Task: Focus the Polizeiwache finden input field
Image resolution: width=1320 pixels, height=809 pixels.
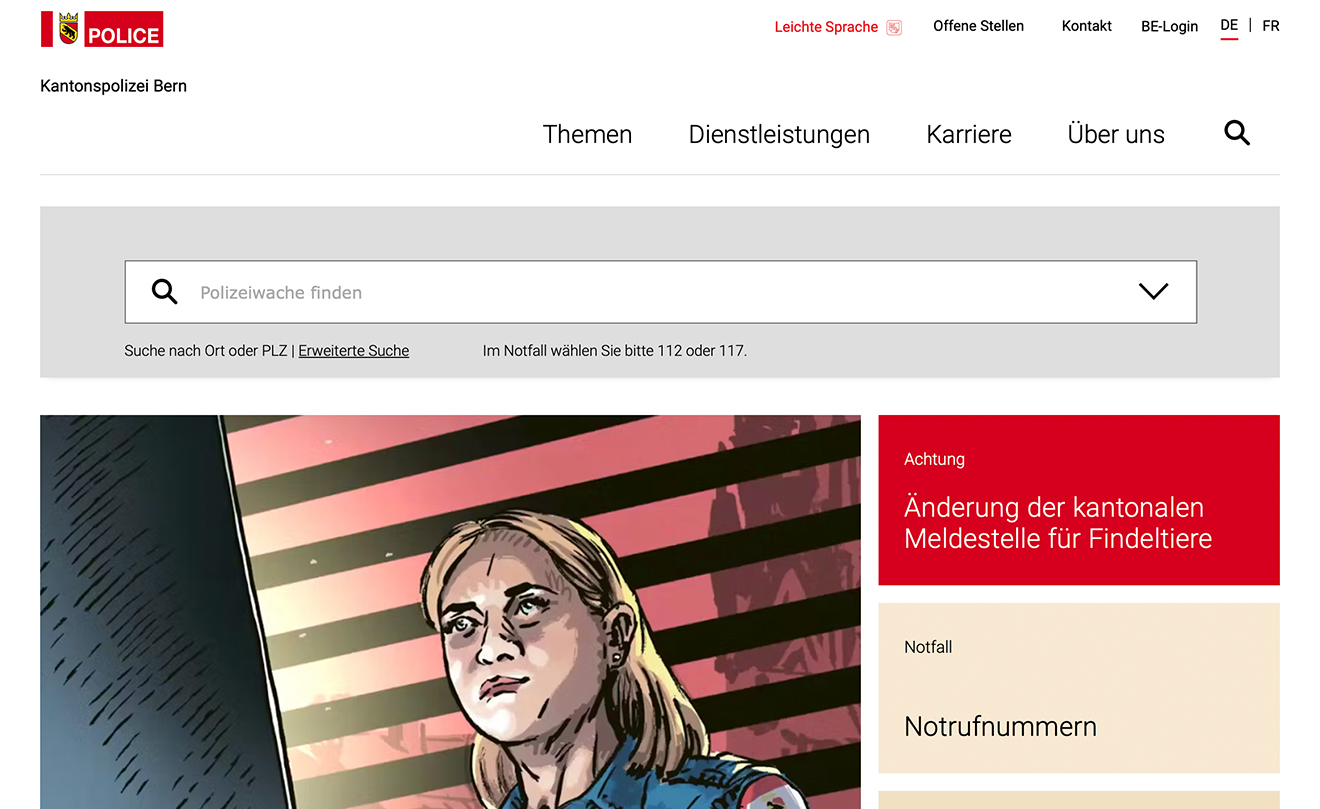Action: (x=660, y=292)
